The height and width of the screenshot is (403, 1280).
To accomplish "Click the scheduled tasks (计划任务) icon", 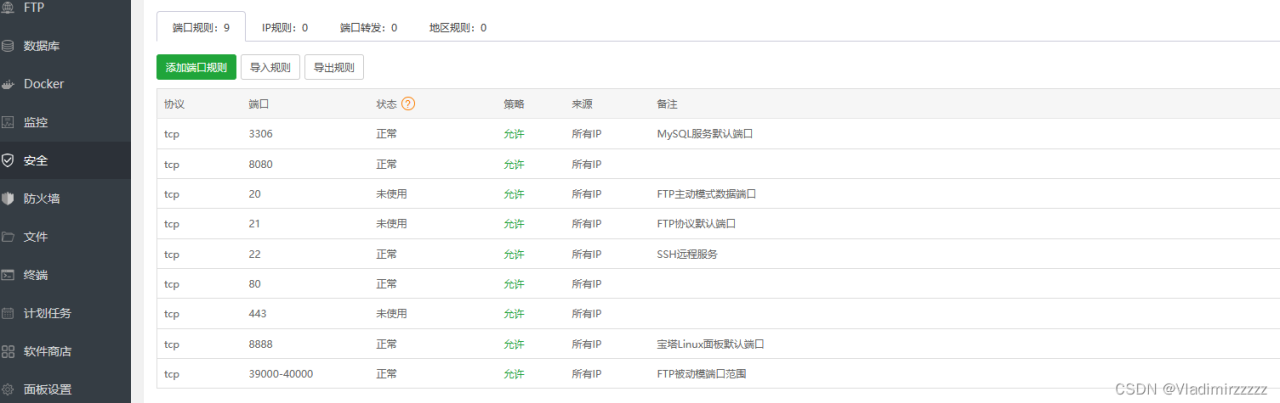I will click(8, 313).
